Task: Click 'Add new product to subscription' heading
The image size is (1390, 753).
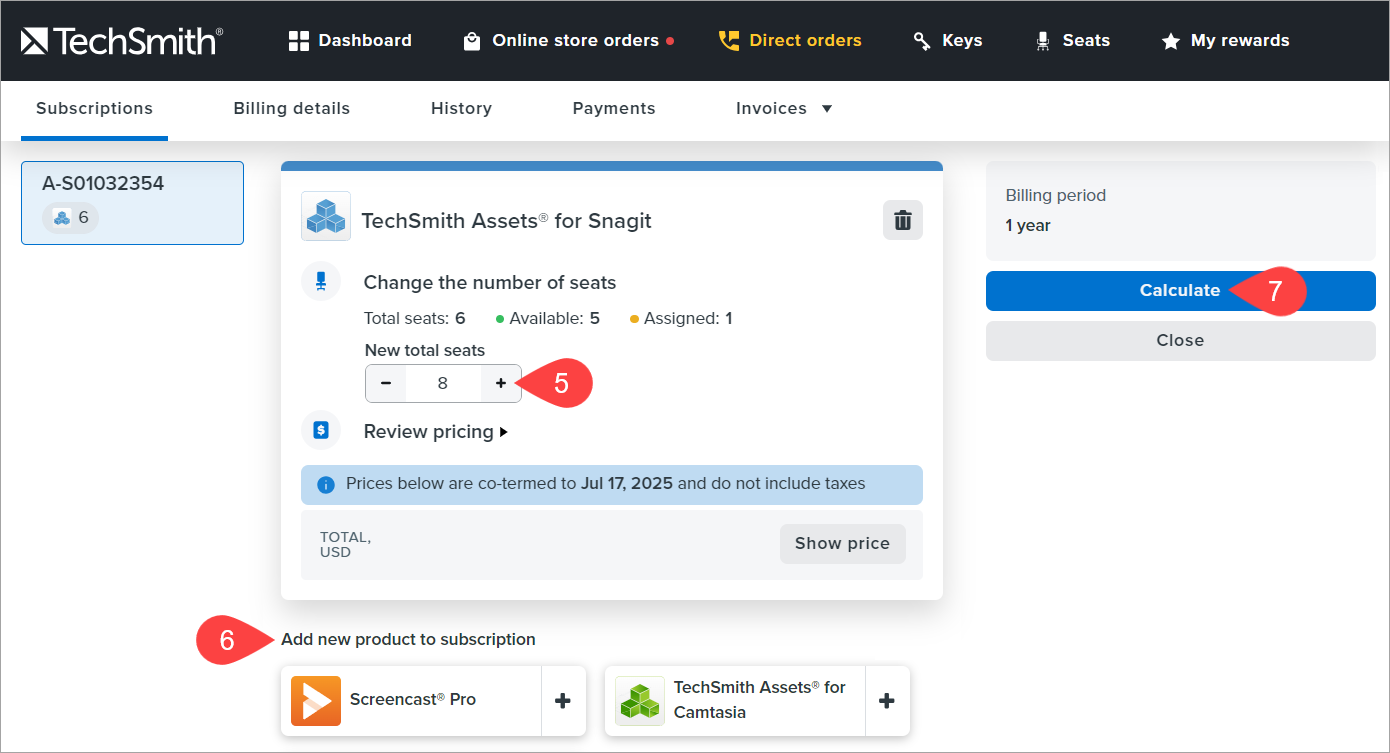Action: click(x=408, y=640)
